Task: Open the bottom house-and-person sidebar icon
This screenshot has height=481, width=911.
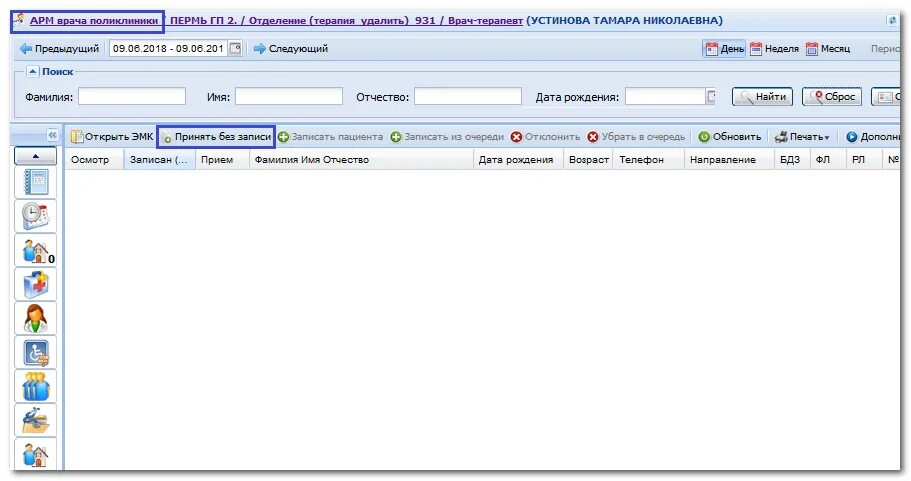Action: [35, 454]
